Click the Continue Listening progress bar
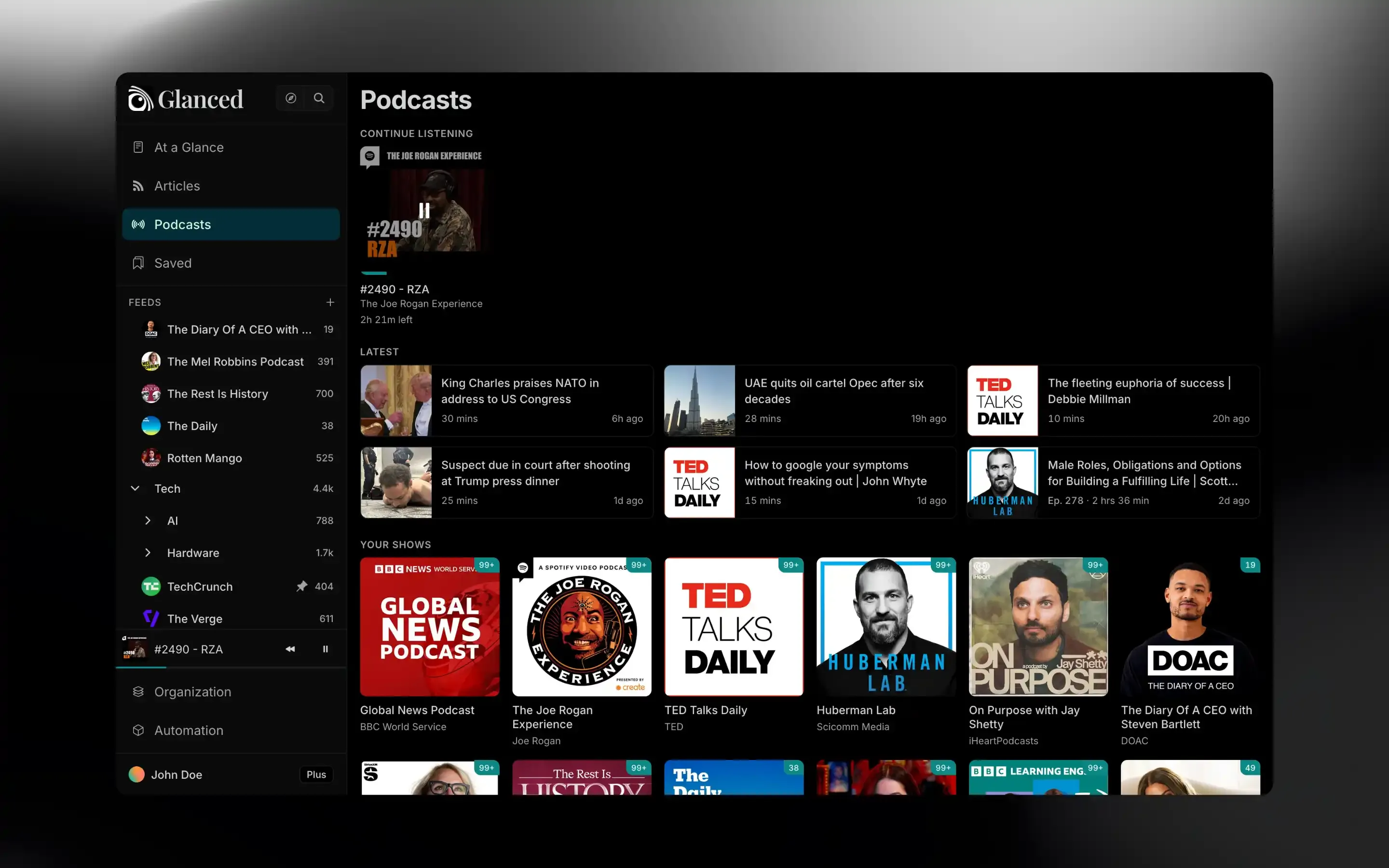1389x868 pixels. (425, 273)
